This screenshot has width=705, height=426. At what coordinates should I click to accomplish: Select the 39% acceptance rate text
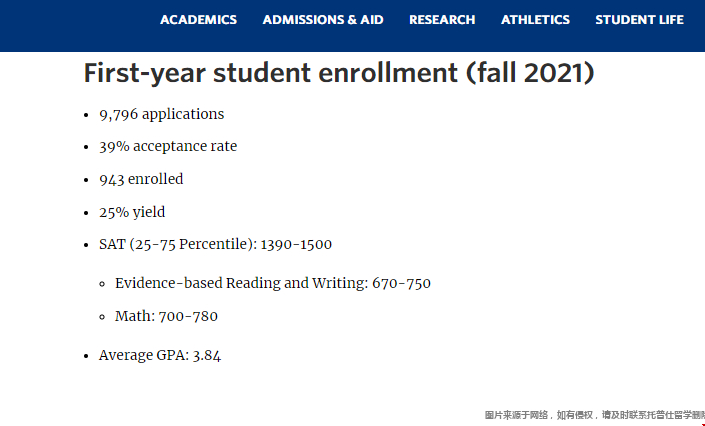pos(168,147)
